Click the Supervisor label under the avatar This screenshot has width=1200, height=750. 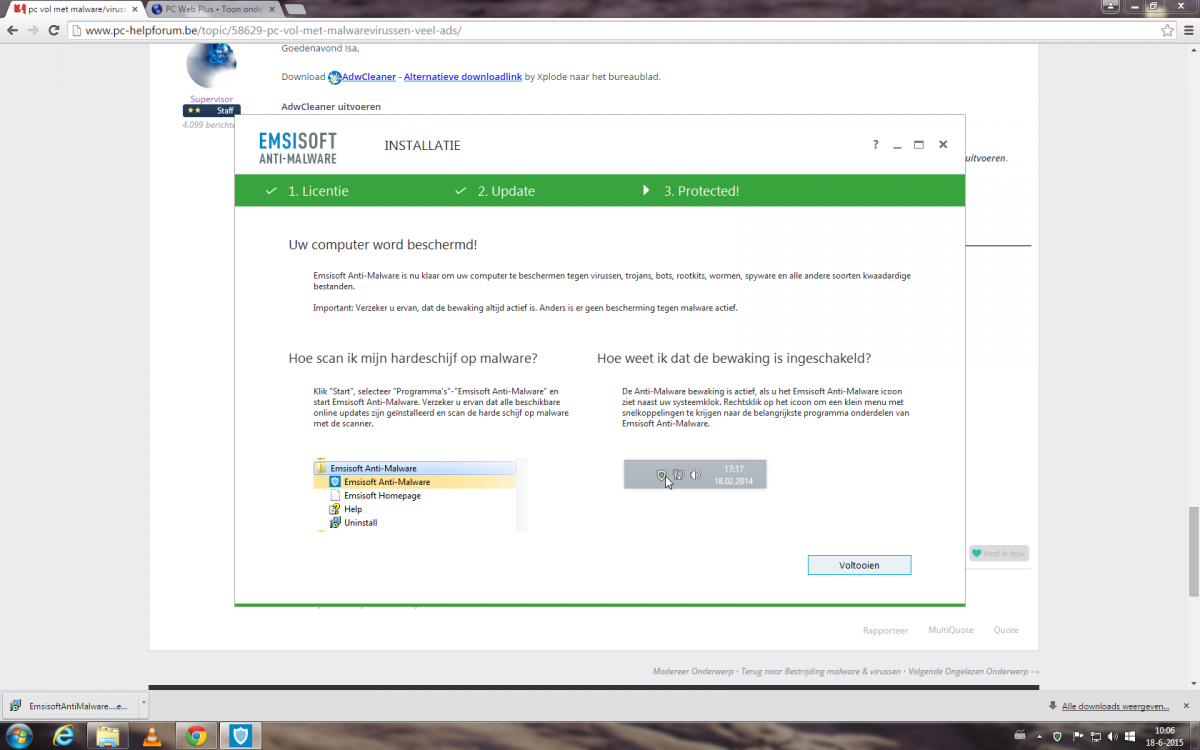coord(211,99)
